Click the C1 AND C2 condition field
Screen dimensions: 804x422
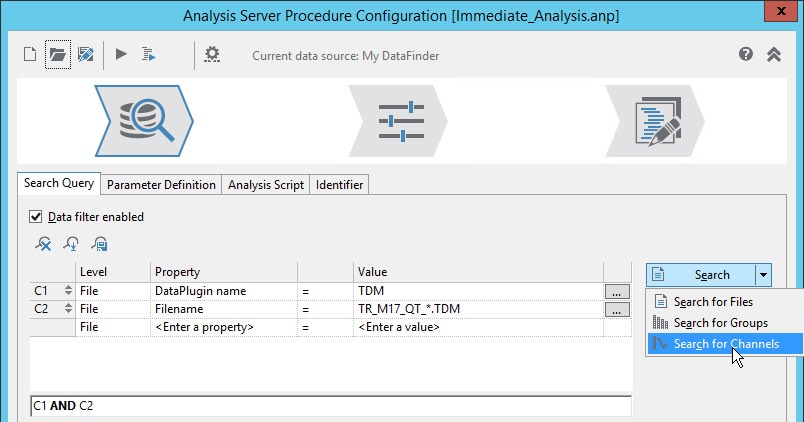pos(330,406)
